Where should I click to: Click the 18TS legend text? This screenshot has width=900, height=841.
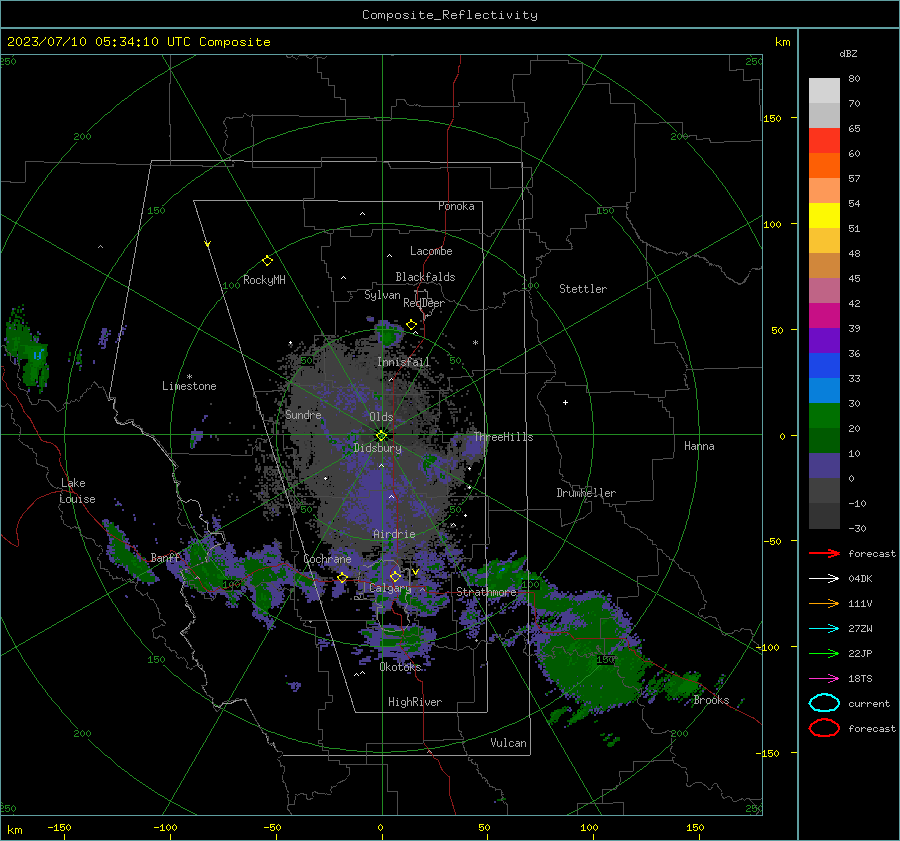click(860, 678)
